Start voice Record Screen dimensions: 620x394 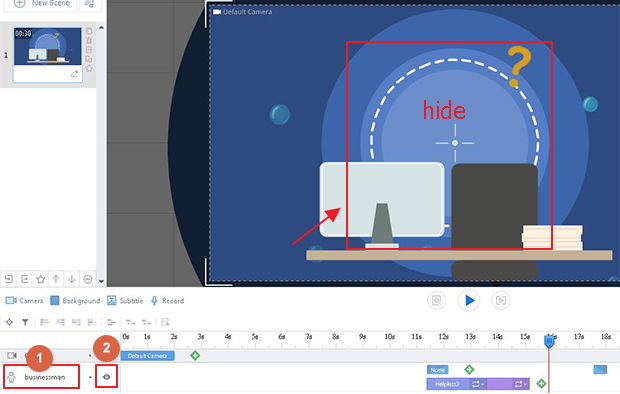click(168, 301)
